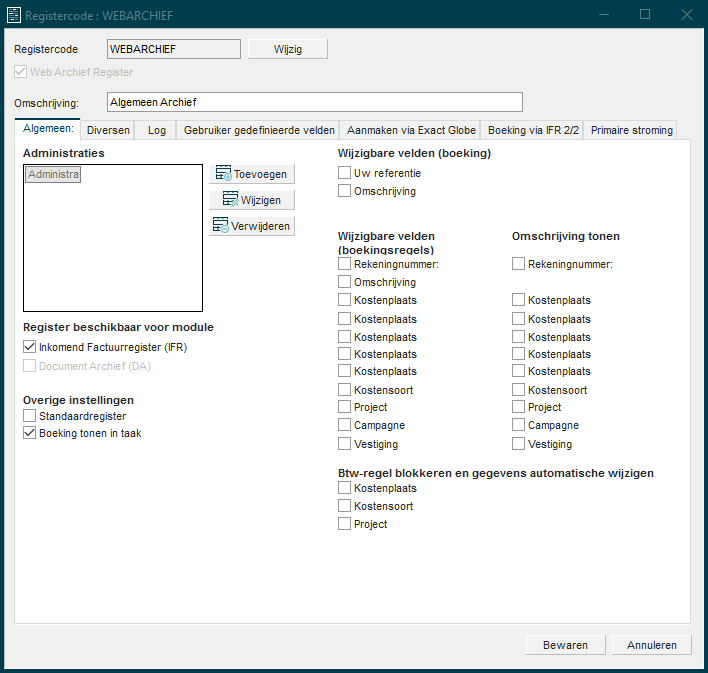Click the Toevoegen button to add an administration
This screenshot has height=673, width=708.
point(252,174)
